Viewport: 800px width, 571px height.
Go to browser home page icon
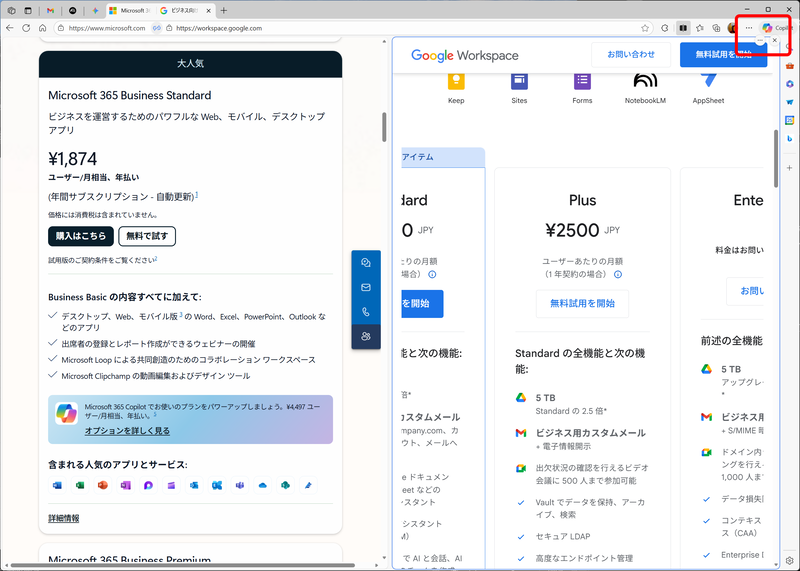tap(43, 28)
